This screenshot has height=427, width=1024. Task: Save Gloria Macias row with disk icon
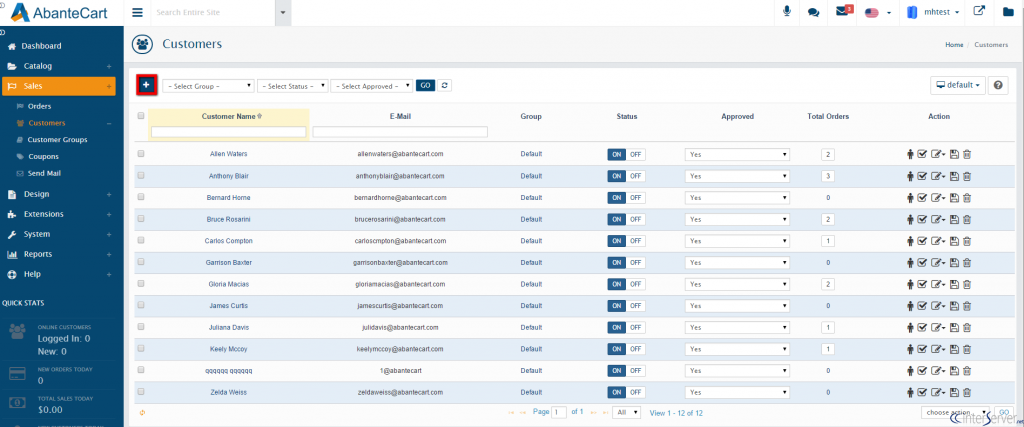click(954, 284)
